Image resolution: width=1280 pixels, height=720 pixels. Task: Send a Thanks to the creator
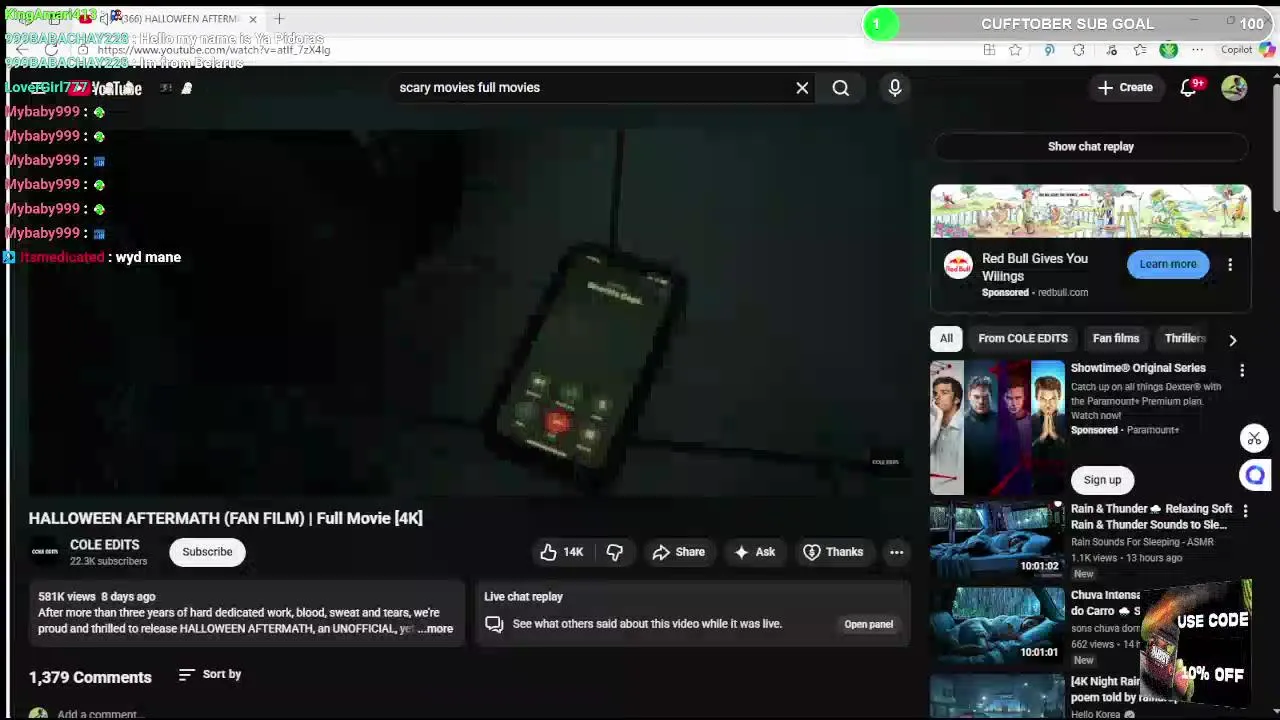click(x=833, y=552)
